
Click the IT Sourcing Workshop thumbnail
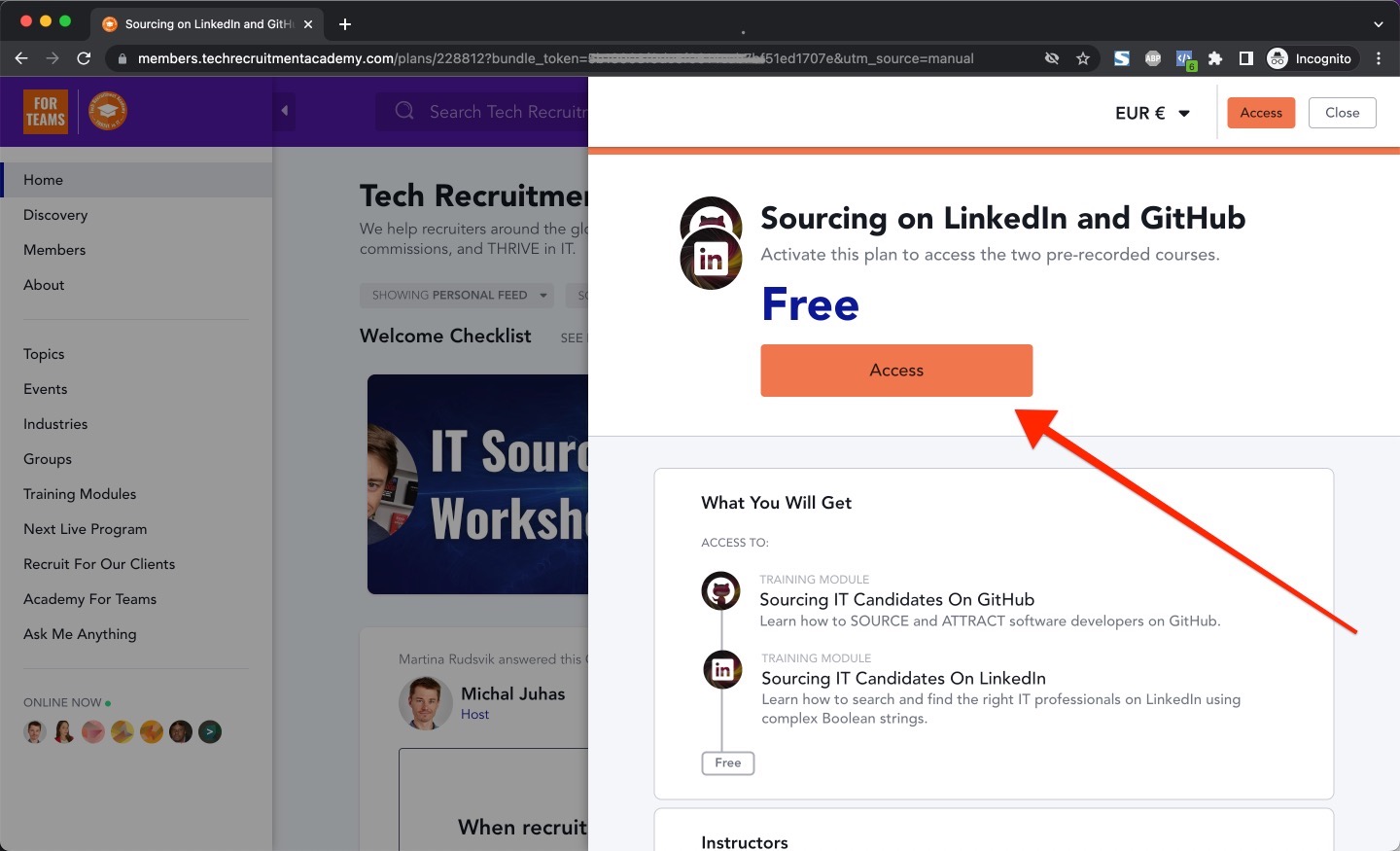478,484
